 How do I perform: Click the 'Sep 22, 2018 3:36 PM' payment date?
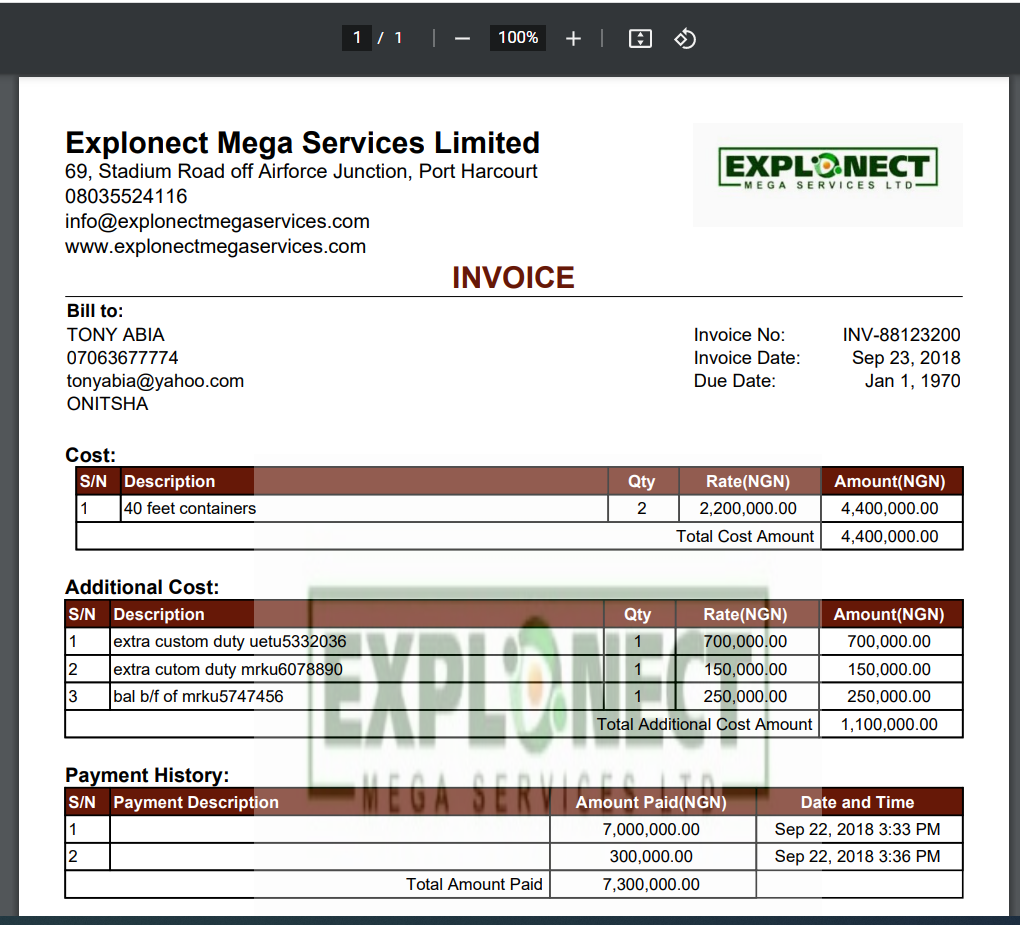pos(857,856)
